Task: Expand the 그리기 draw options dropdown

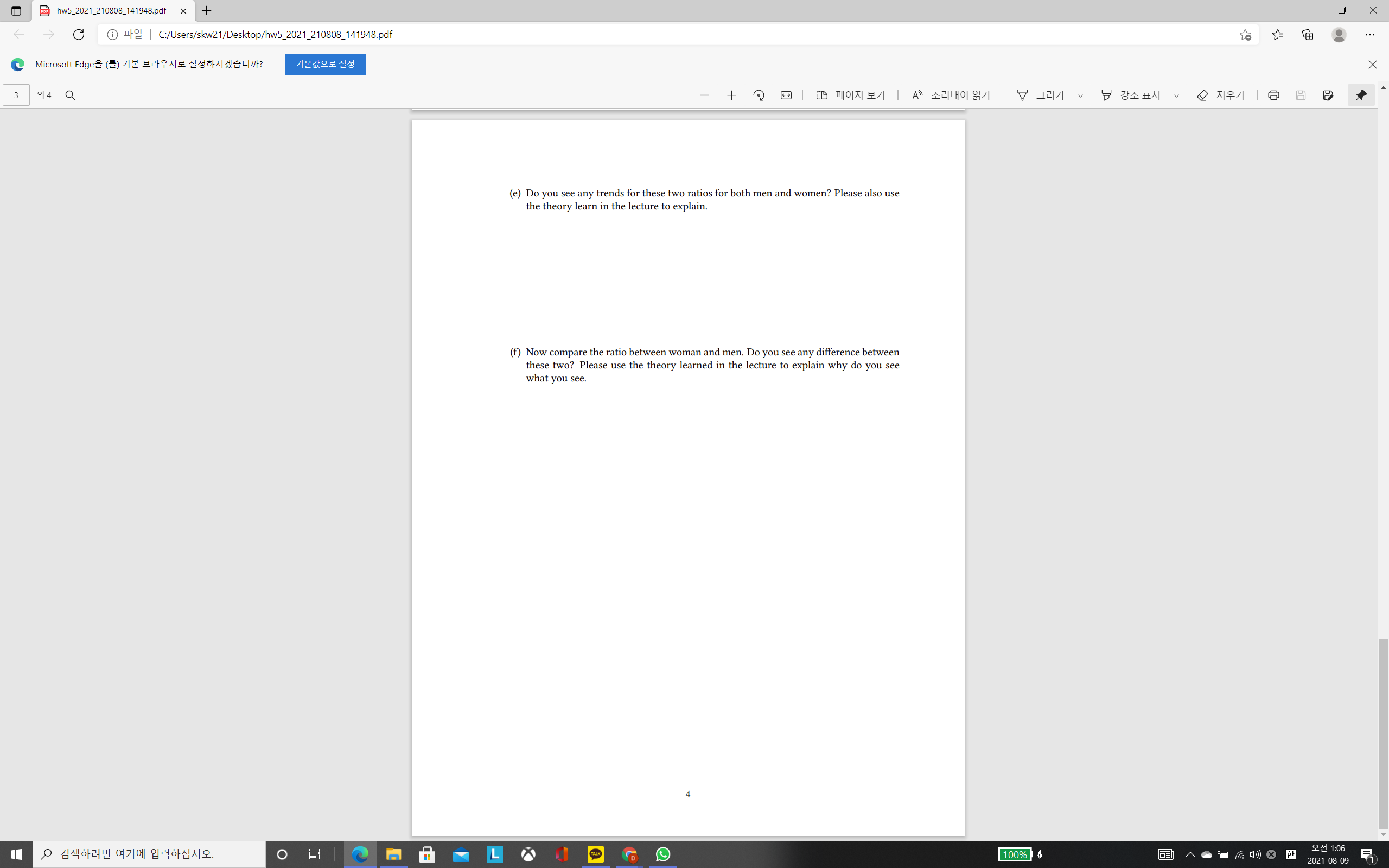Action: tap(1080, 96)
